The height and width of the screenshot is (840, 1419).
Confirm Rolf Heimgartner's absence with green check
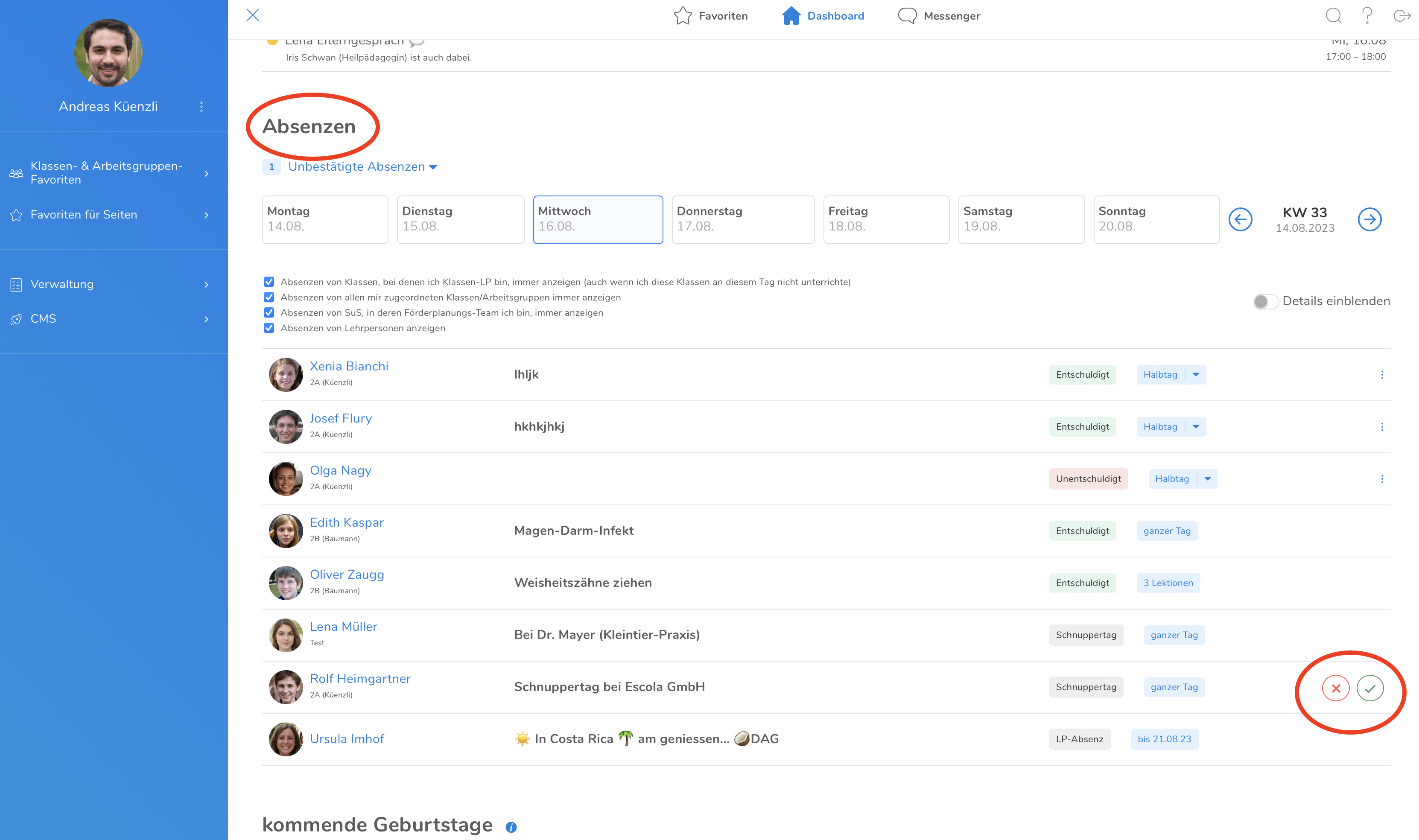click(1370, 688)
